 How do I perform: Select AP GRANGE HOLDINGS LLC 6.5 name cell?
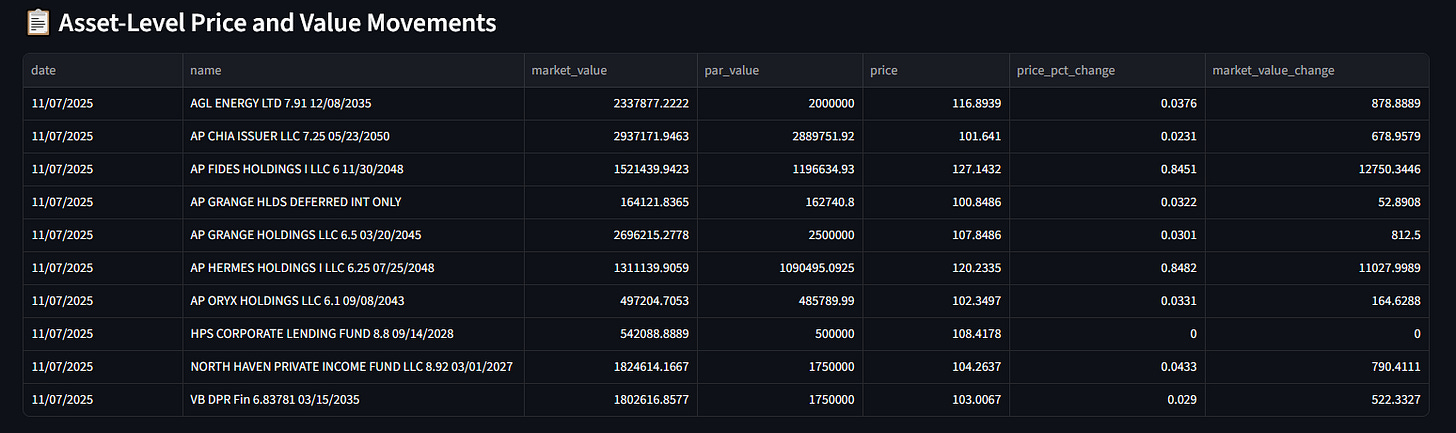point(353,235)
